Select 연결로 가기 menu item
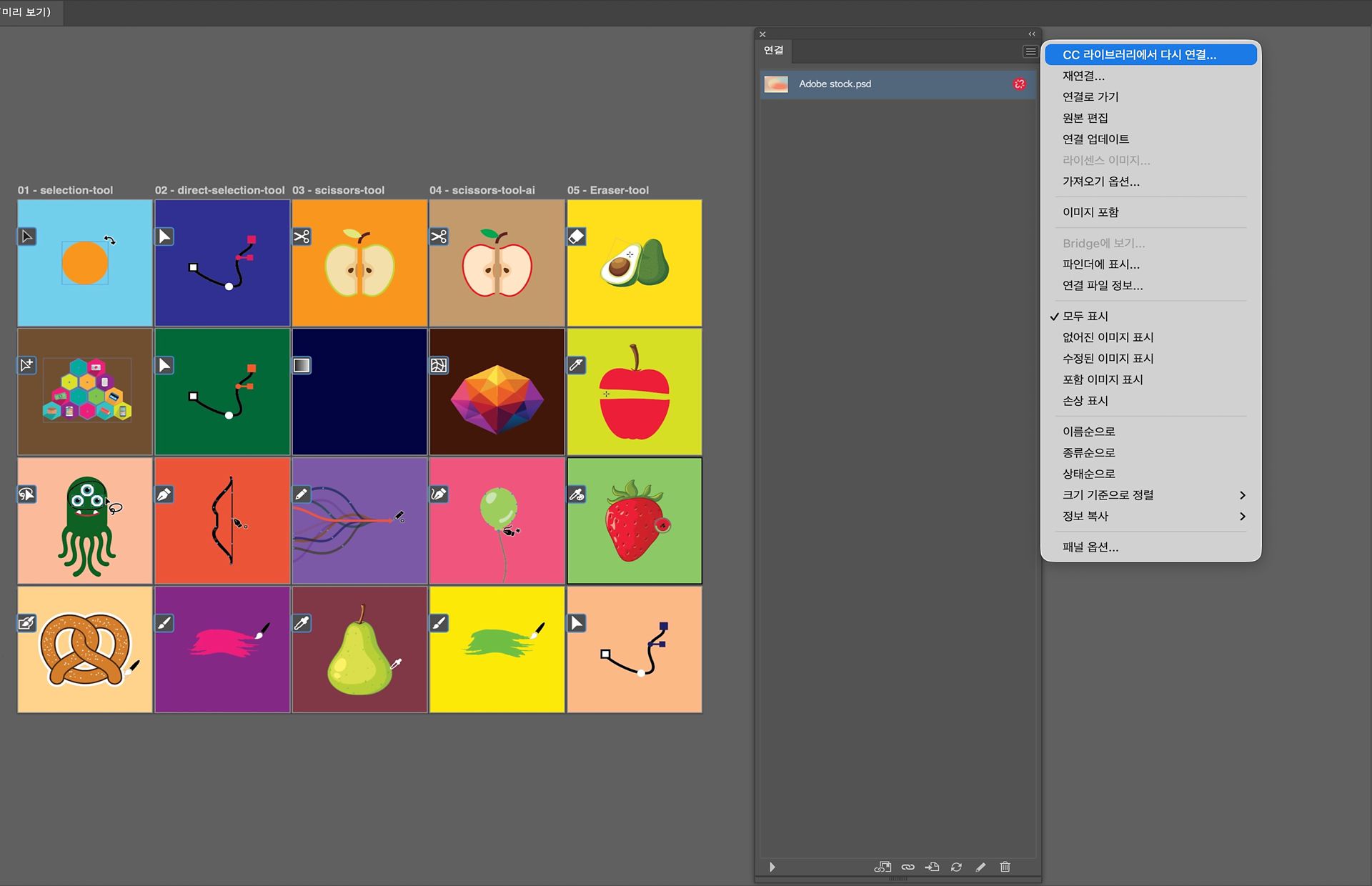This screenshot has width=1372, height=886. (1150, 97)
